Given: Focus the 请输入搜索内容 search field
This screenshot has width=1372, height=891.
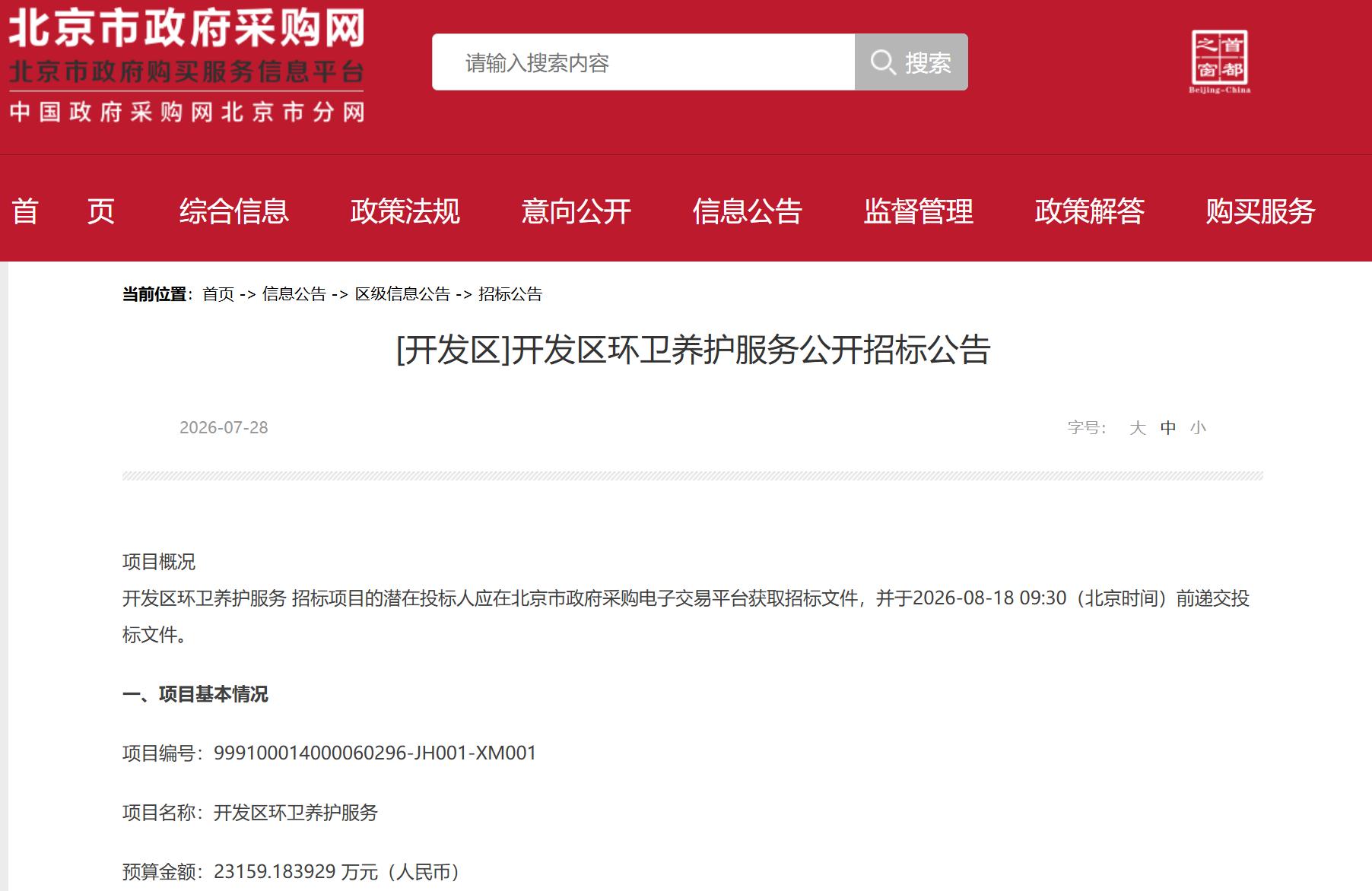Looking at the screenshot, I should (643, 62).
